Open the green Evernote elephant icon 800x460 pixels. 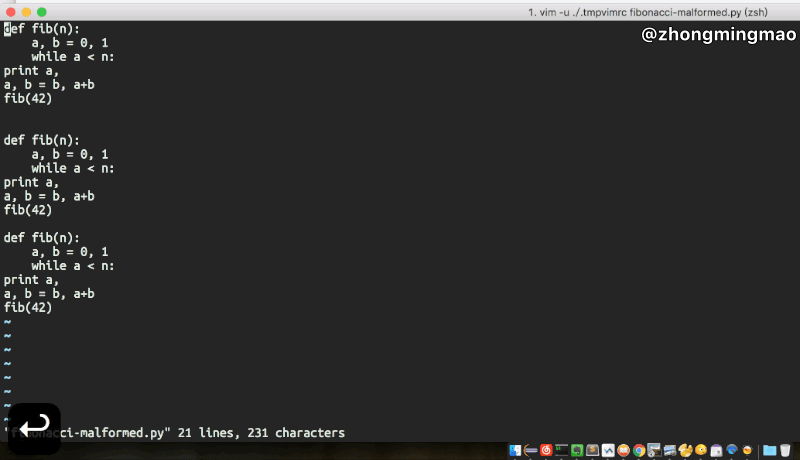[x=577, y=450]
